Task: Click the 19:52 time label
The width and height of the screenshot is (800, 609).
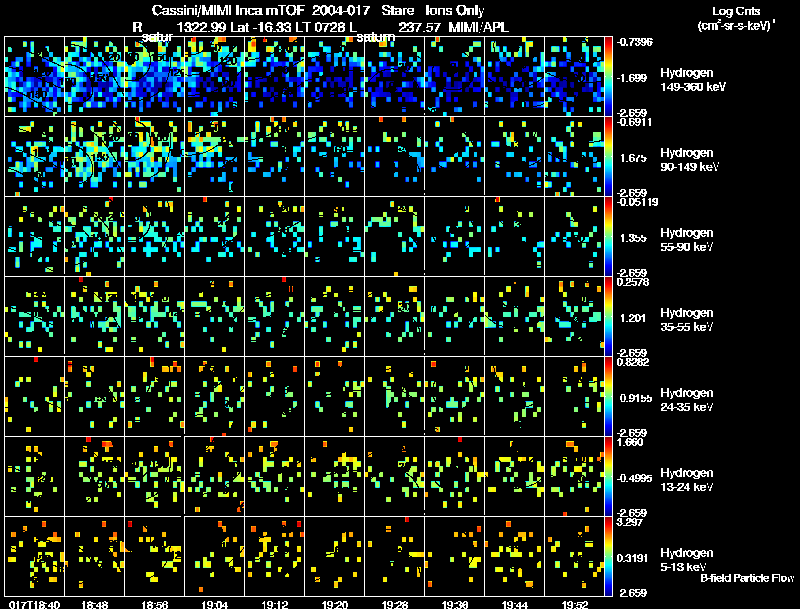Action: tap(574, 604)
